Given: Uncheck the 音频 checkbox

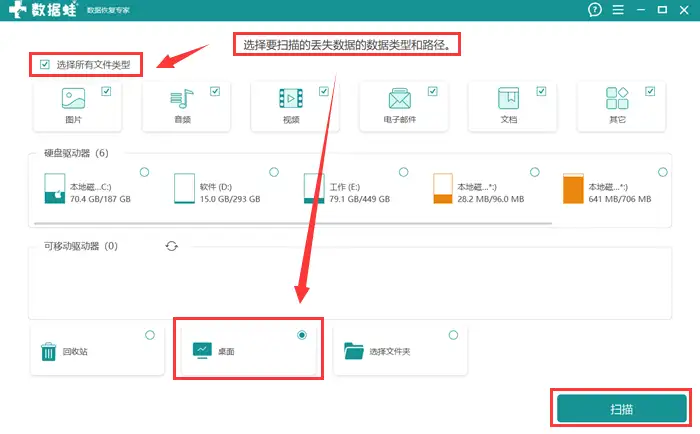Looking at the screenshot, I should point(215,91).
